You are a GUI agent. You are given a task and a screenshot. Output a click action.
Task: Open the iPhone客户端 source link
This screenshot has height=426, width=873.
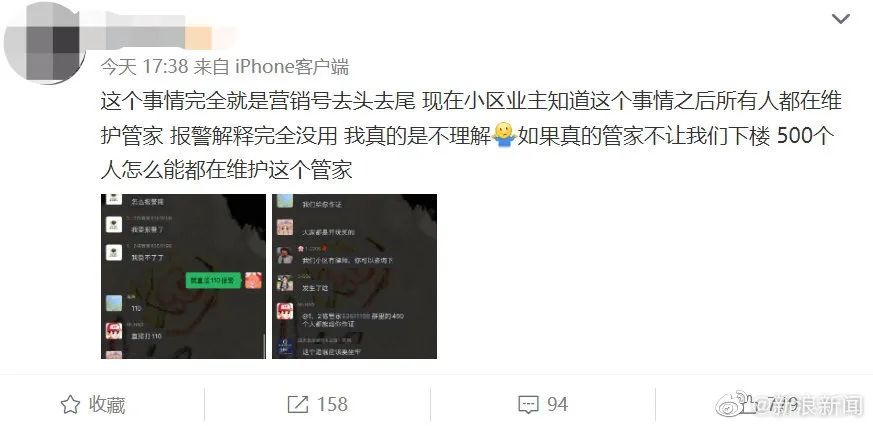tap(292, 67)
